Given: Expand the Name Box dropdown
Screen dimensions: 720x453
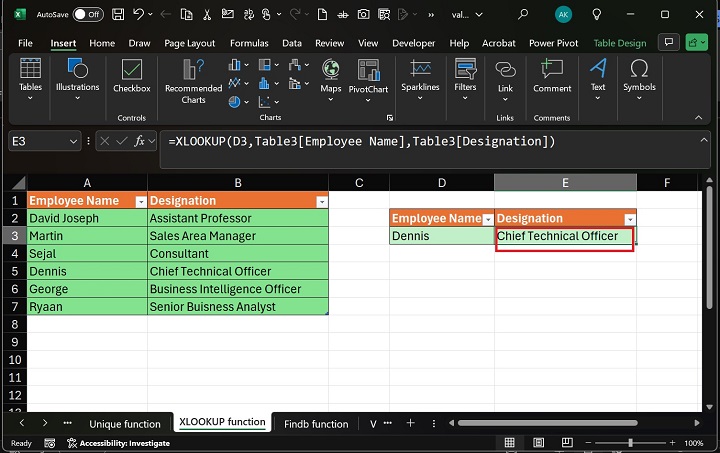Looking at the screenshot, I should (74, 142).
